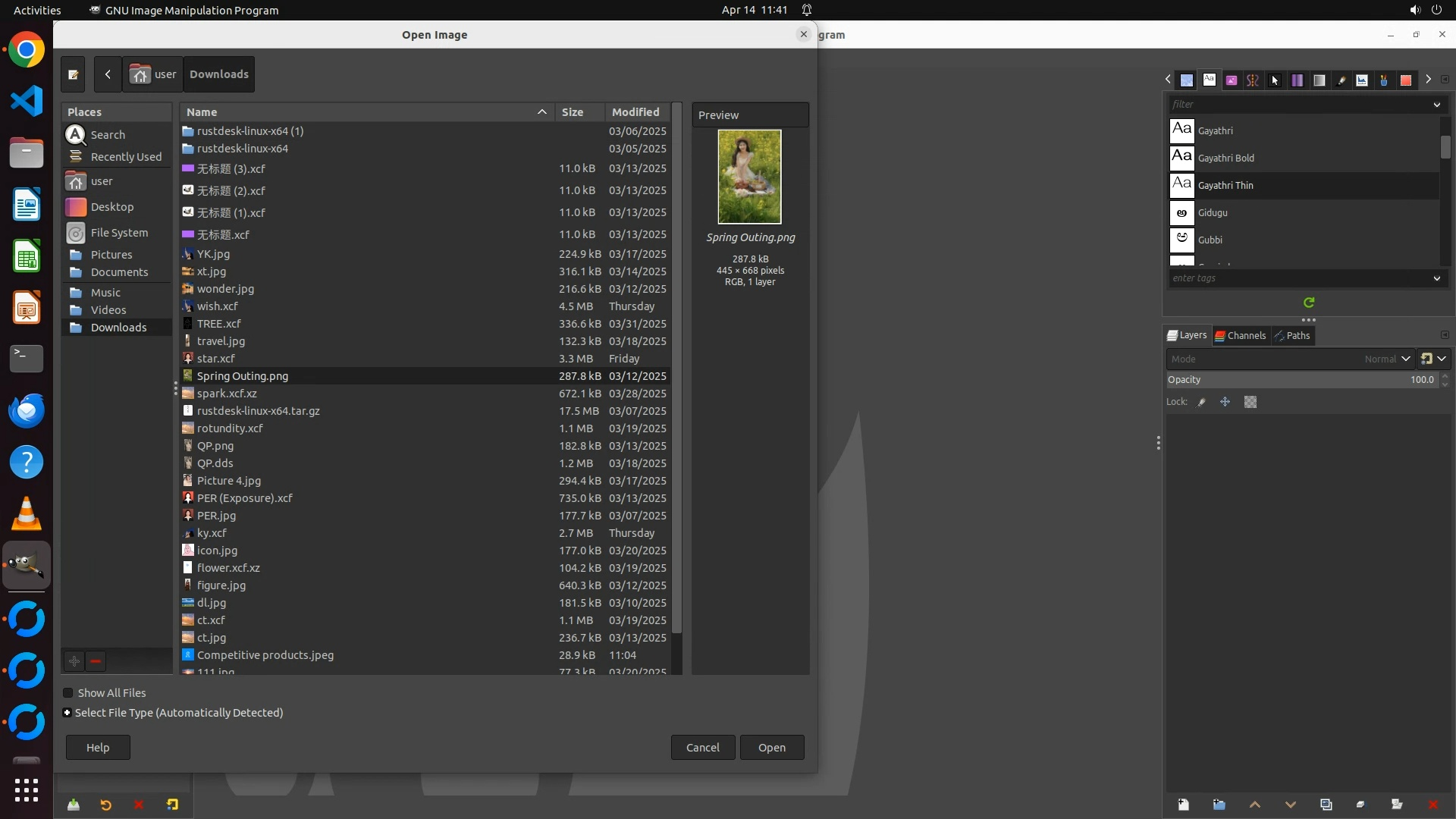Expand Select File Type section
1456x819 pixels.
[67, 713]
